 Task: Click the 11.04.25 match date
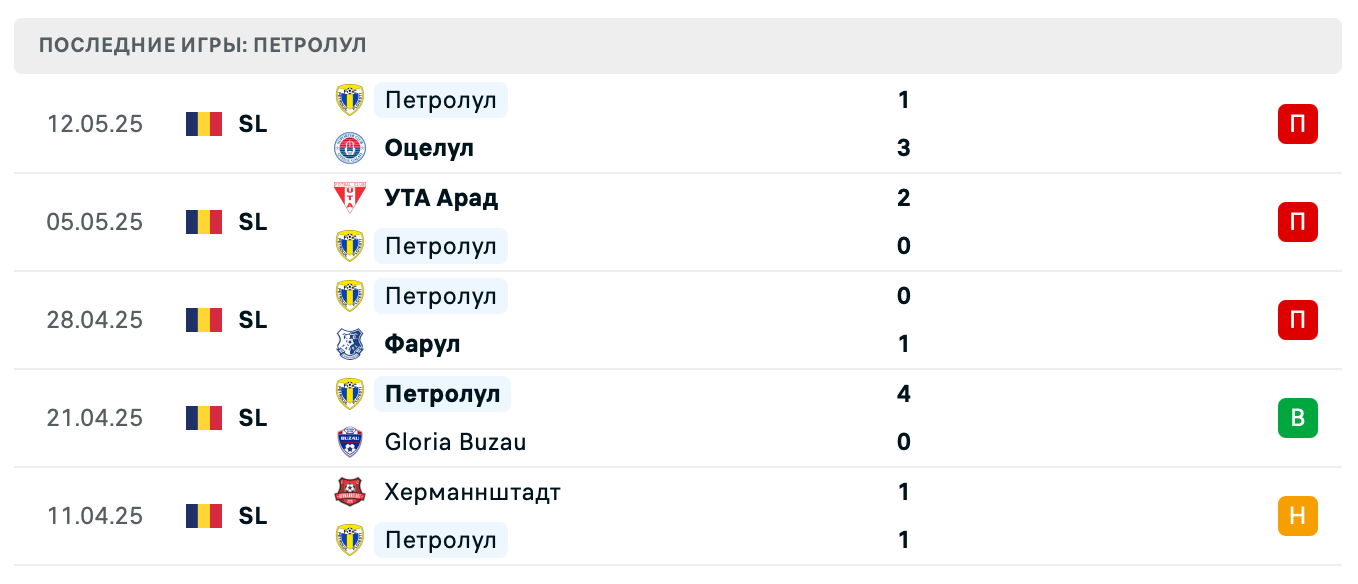point(95,516)
